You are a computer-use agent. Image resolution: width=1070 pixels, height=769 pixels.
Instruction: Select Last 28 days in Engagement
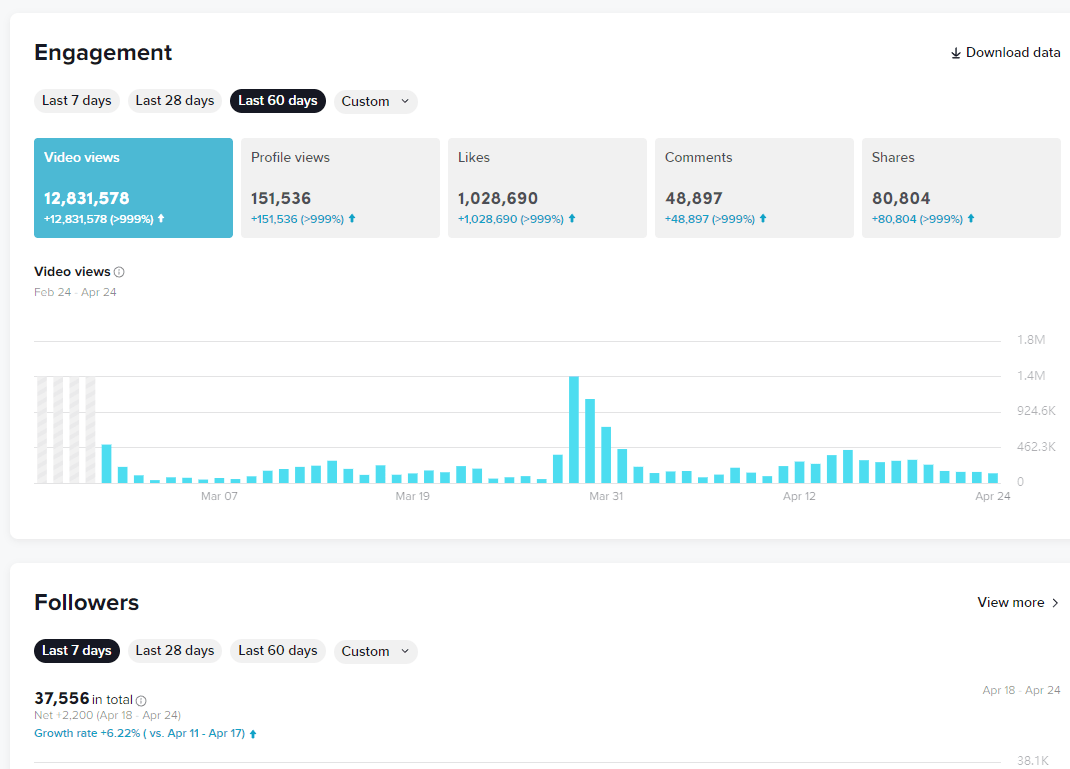pyautogui.click(x=175, y=101)
